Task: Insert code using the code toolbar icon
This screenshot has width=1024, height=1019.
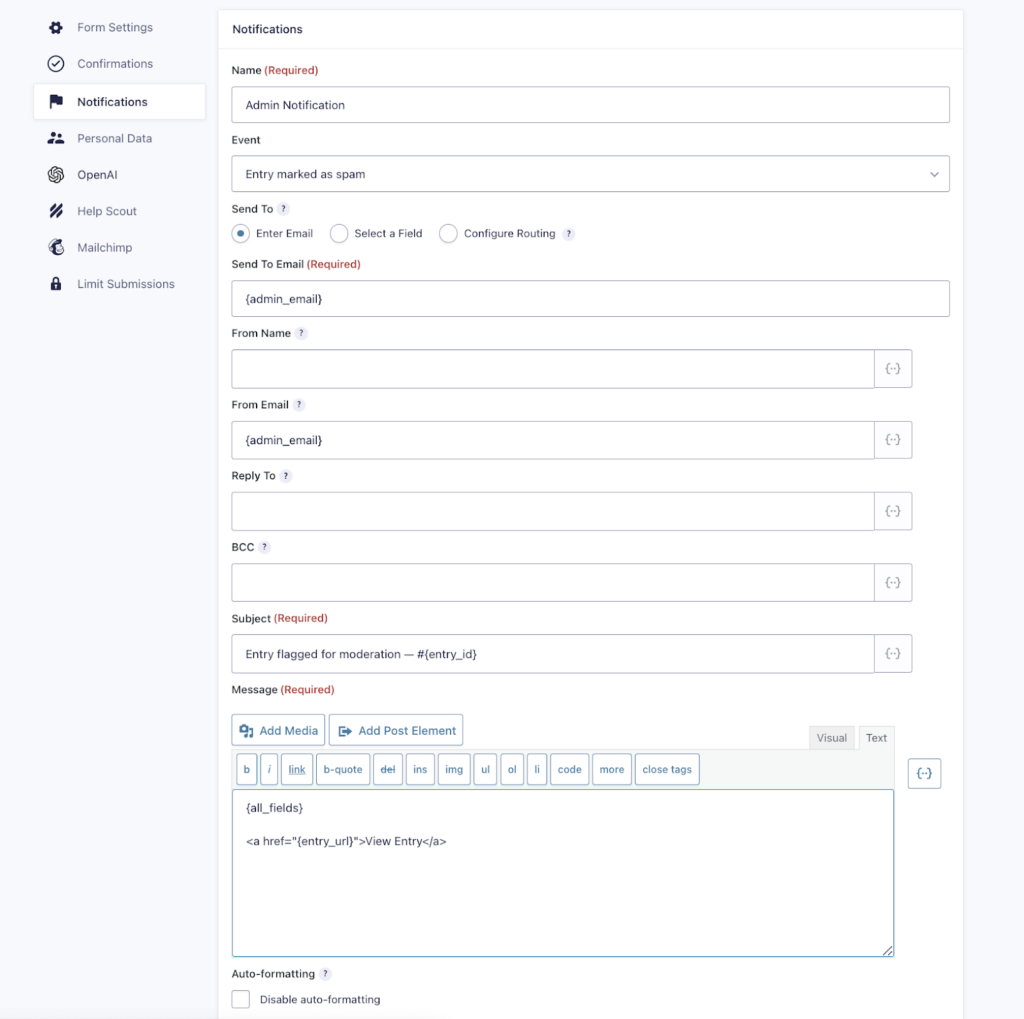Action: point(569,769)
